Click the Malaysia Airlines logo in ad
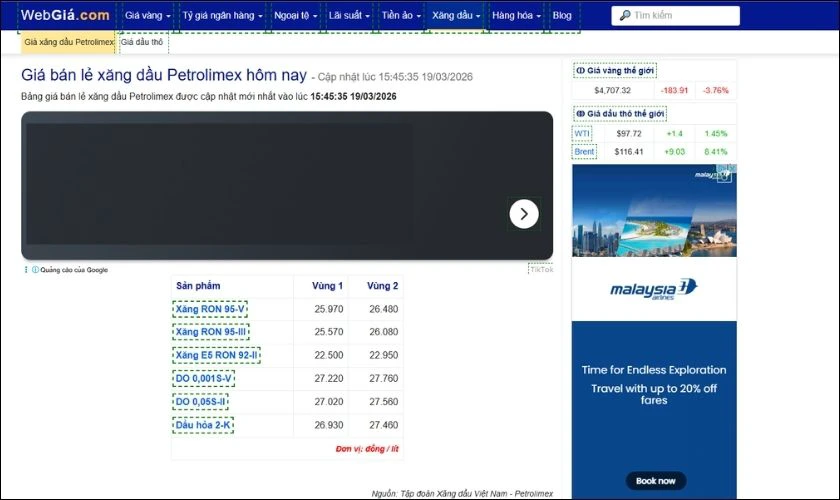 [654, 289]
